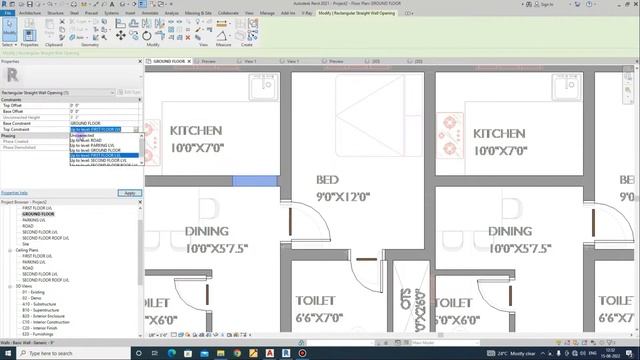This screenshot has width=640, height=360.
Task: Click the view scale 1/8" = 1'-0"
Action: (x=157, y=335)
